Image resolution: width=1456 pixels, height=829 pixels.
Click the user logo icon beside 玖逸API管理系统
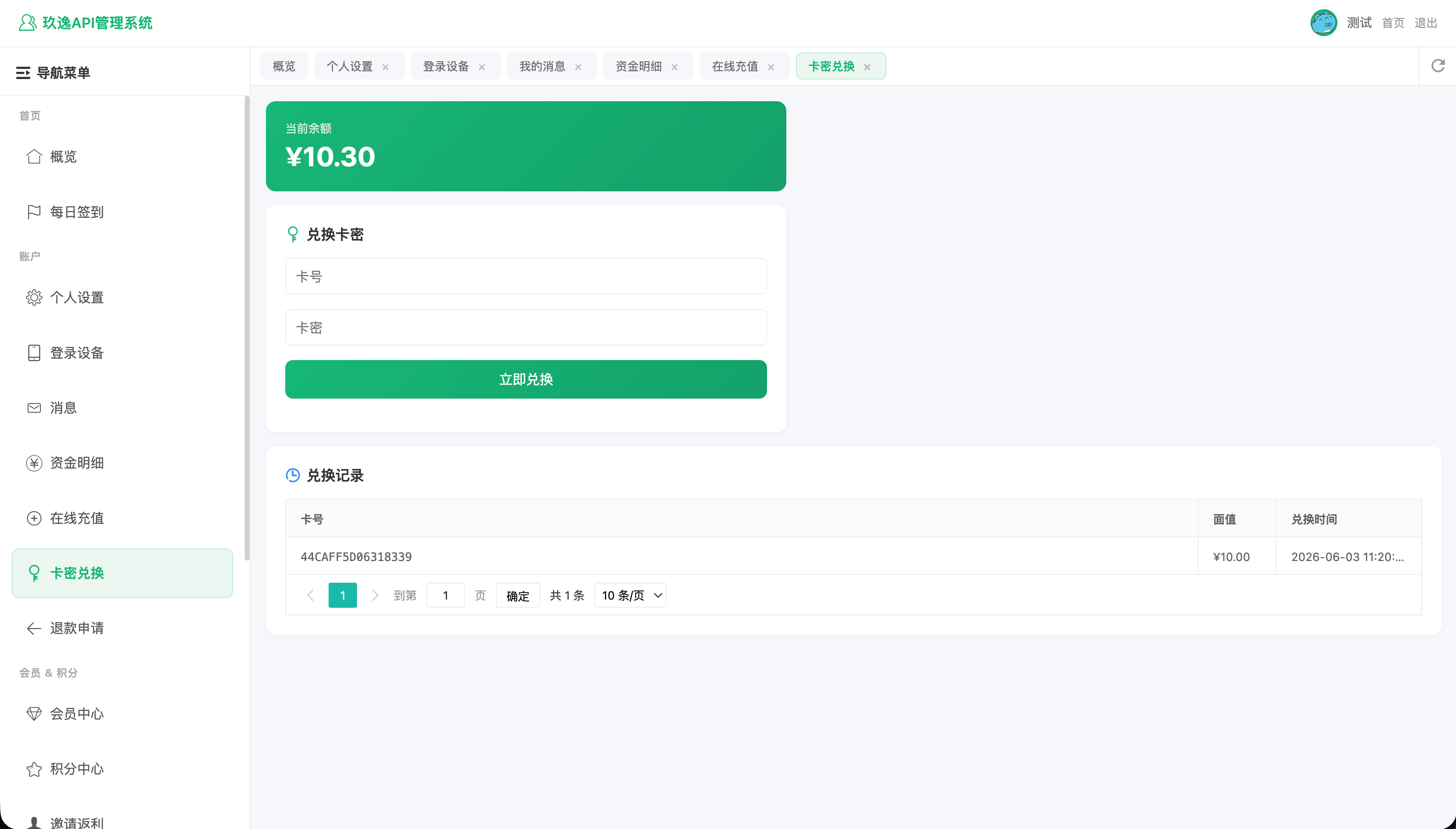(x=27, y=23)
